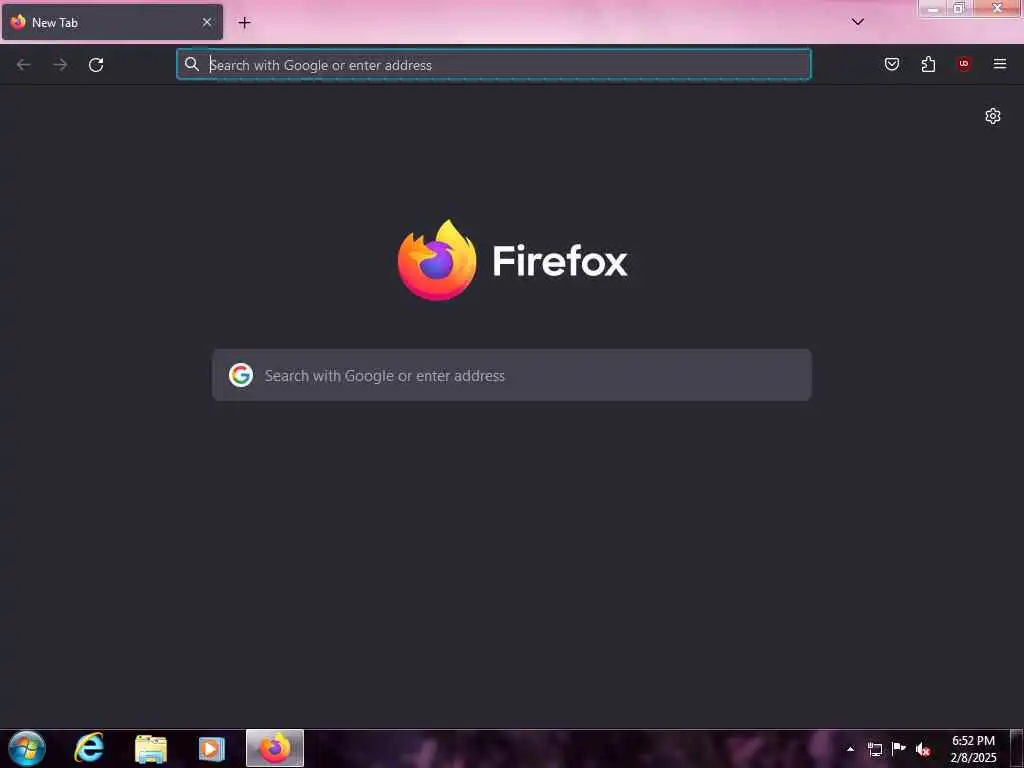The image size is (1024, 768).
Task: Click the magnifier icon in address bar
Action: (x=191, y=64)
